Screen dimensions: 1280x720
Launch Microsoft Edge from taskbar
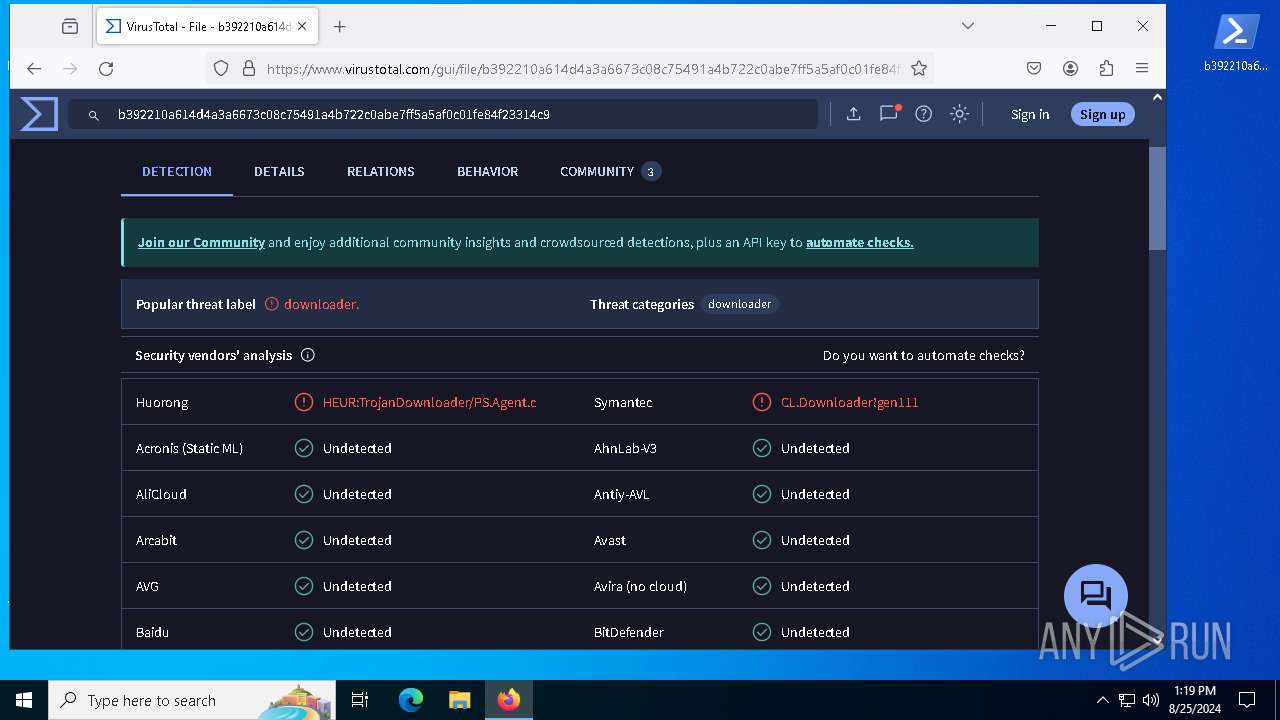coord(411,700)
